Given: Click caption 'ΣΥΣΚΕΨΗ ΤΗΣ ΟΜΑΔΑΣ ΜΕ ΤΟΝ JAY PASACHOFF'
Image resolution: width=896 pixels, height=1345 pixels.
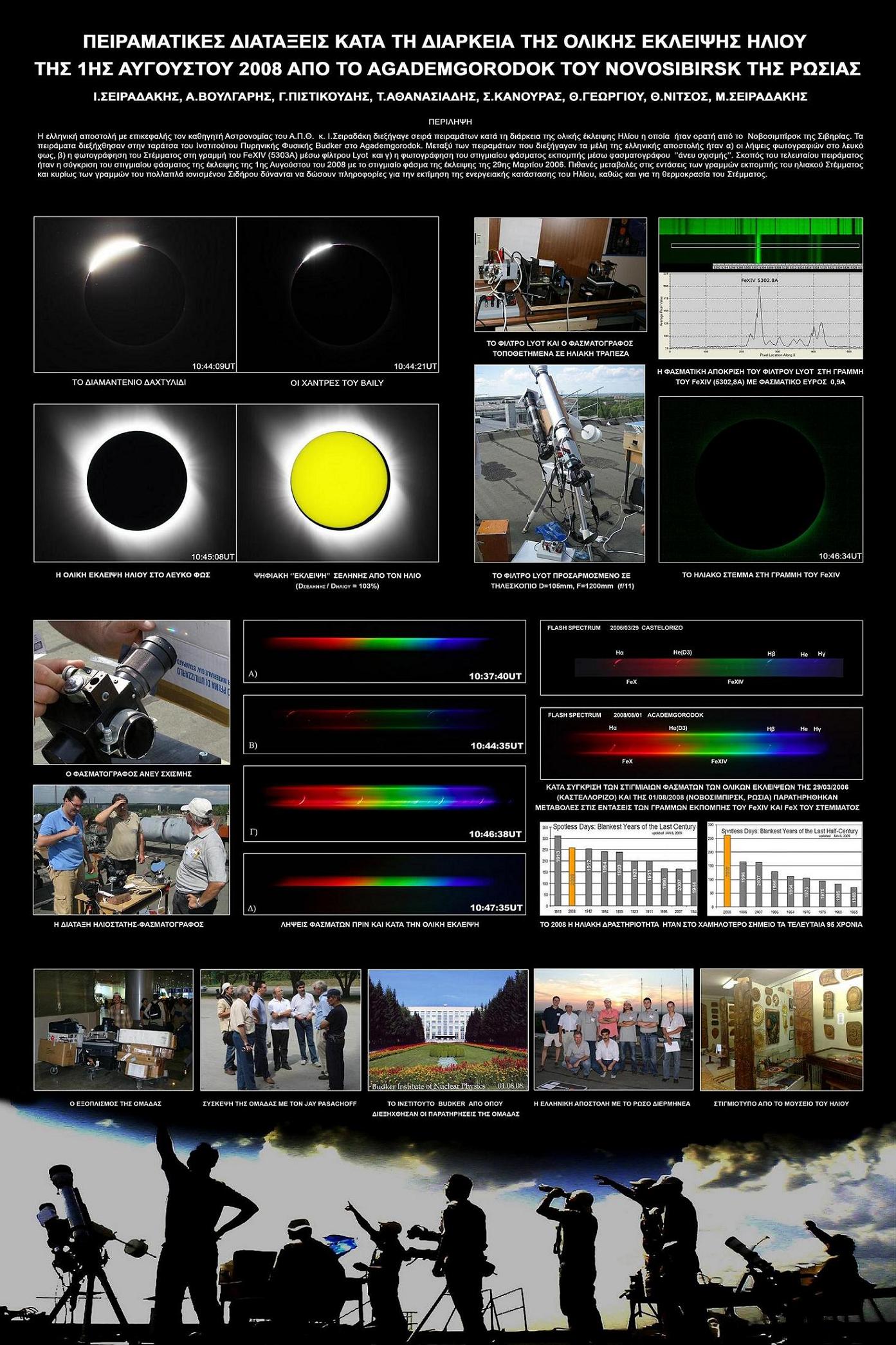Looking at the screenshot, I should point(279,1103).
